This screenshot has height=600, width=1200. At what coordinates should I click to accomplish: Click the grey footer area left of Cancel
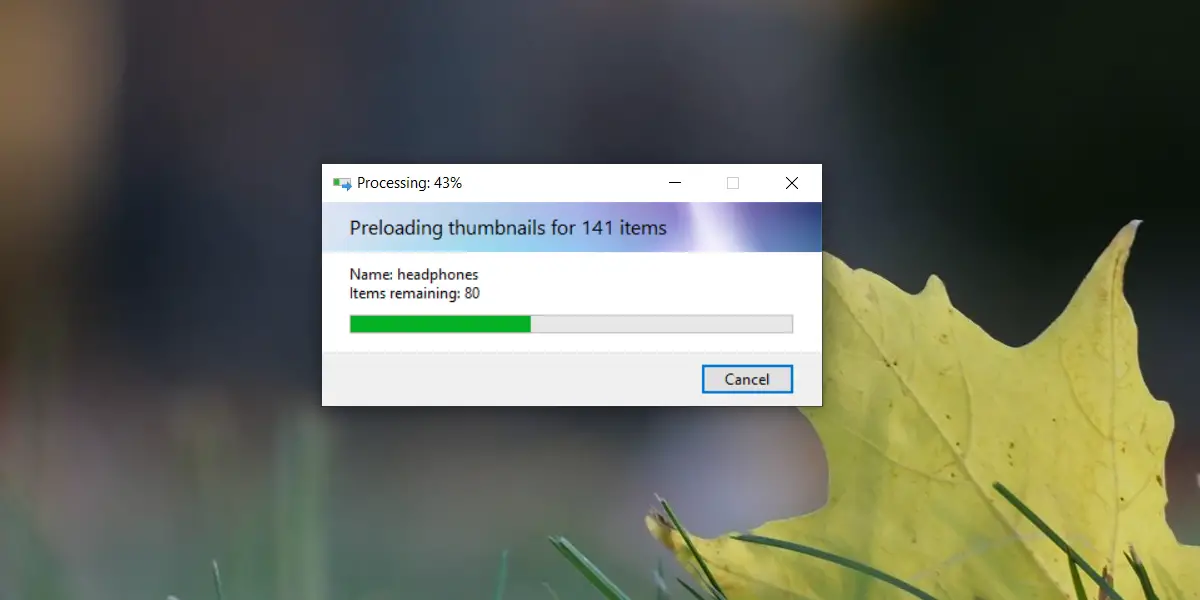[x=510, y=379]
